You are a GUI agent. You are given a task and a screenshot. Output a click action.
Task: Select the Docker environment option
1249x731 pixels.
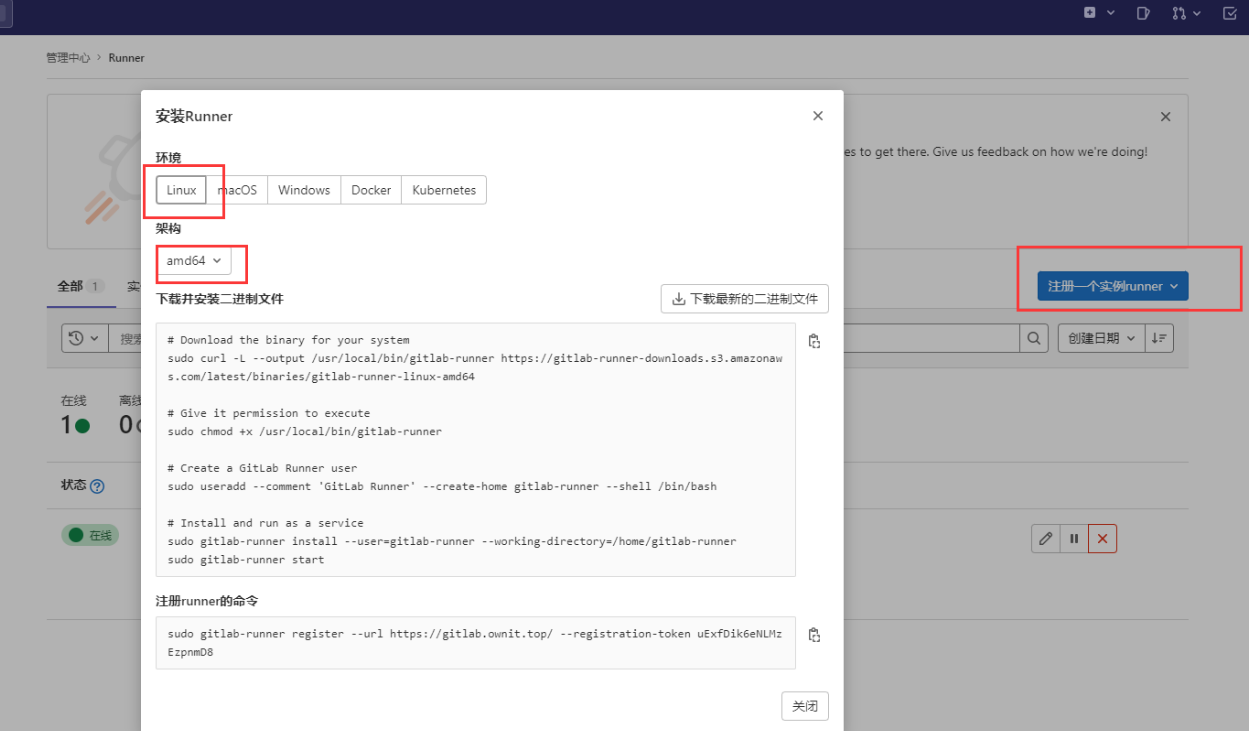point(371,190)
